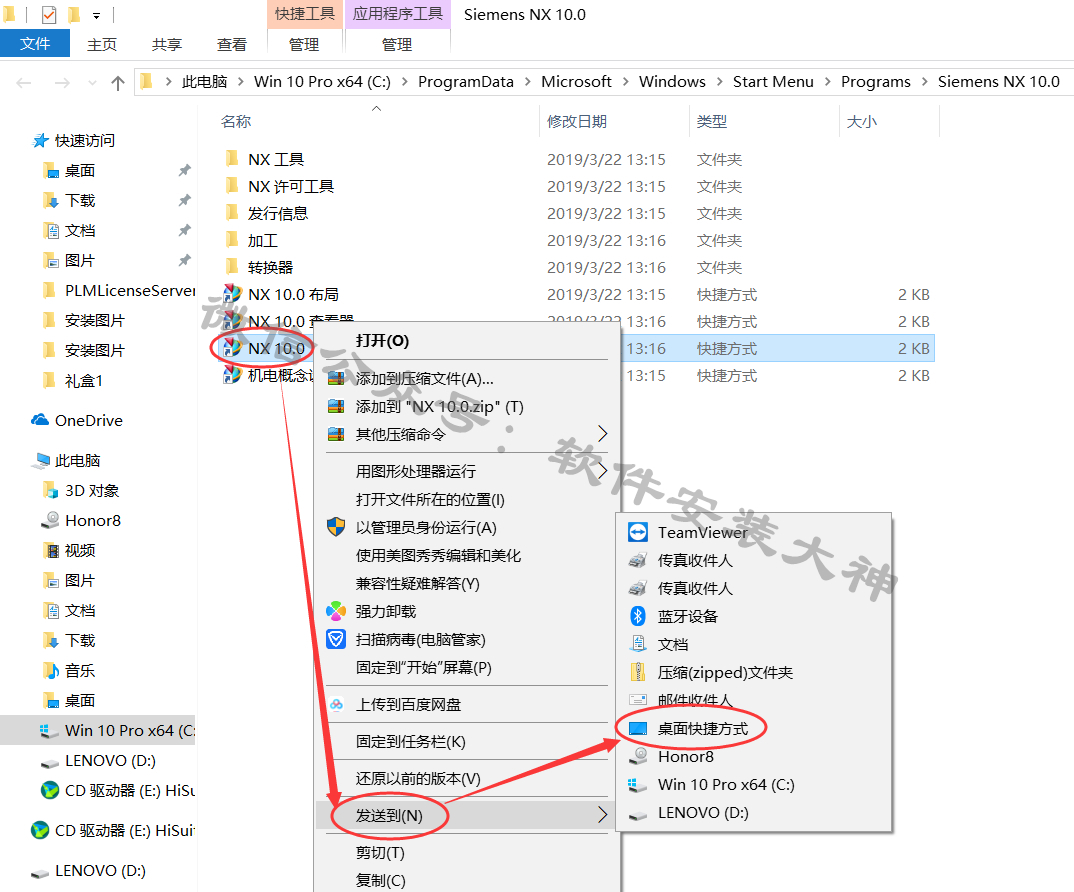
Task: Open OneDrive in navigation pane
Action: click(x=77, y=420)
